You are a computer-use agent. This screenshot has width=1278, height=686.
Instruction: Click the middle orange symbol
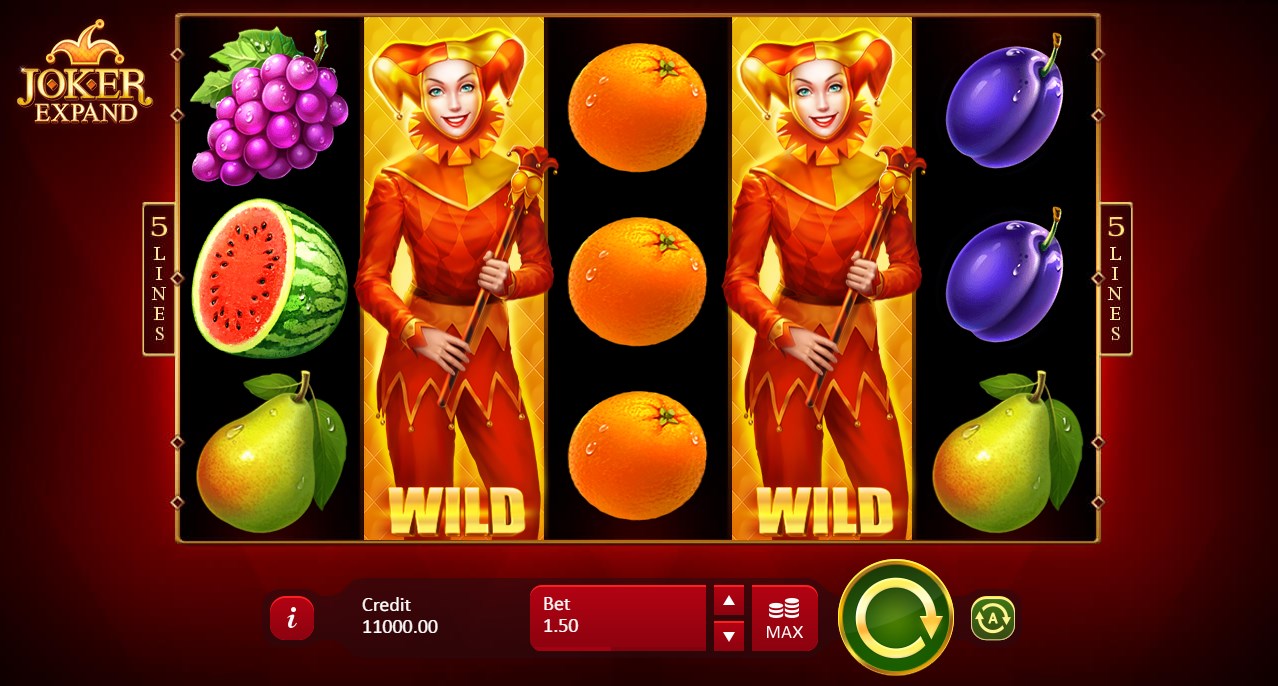(x=637, y=281)
